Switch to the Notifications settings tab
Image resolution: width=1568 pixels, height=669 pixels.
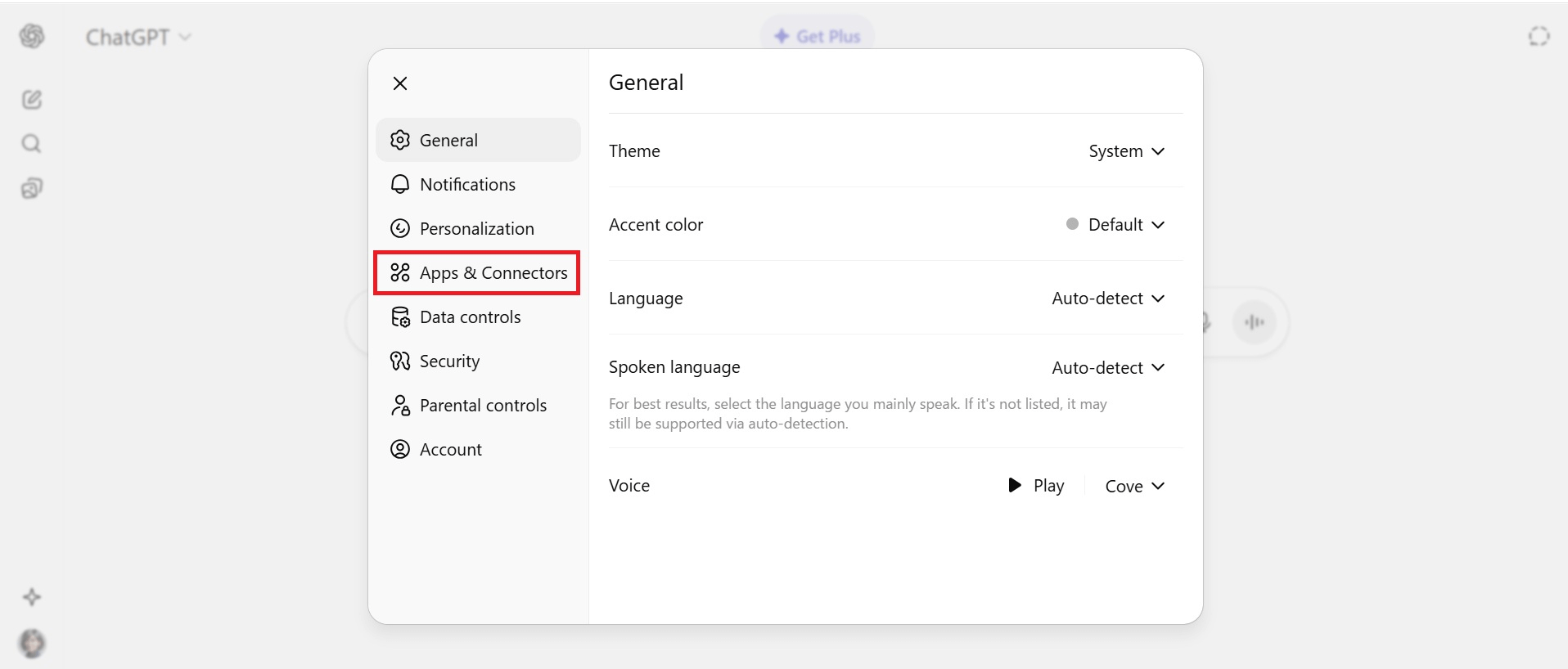467,185
